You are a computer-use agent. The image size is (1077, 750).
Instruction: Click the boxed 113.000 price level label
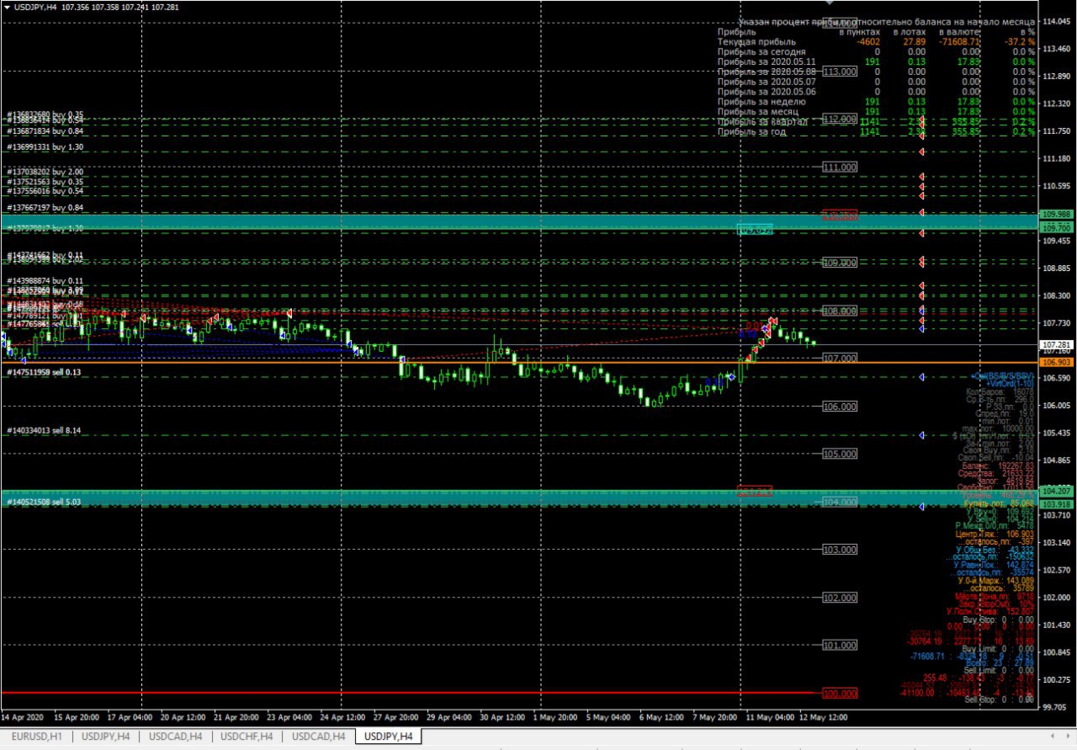839,71
